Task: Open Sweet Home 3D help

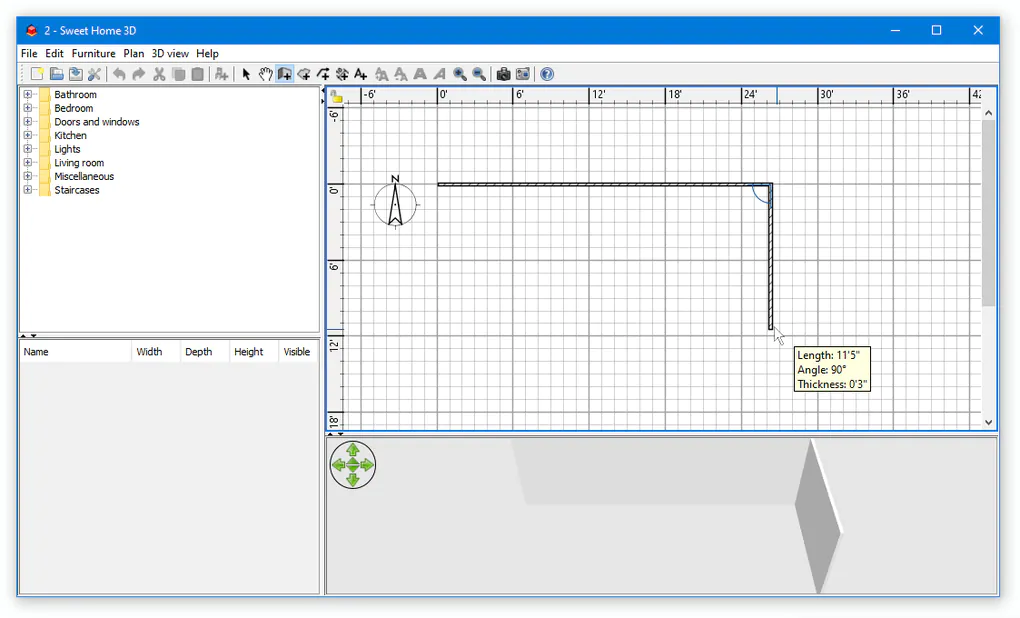Action: click(x=547, y=74)
